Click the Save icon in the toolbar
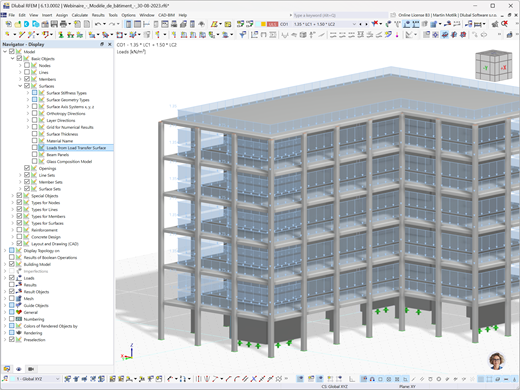 54,24
